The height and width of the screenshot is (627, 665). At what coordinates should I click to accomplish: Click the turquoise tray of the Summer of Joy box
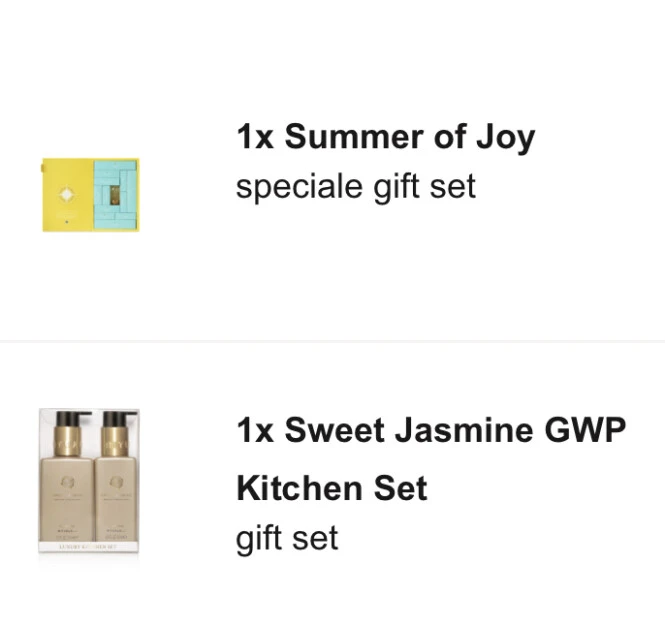(116, 195)
